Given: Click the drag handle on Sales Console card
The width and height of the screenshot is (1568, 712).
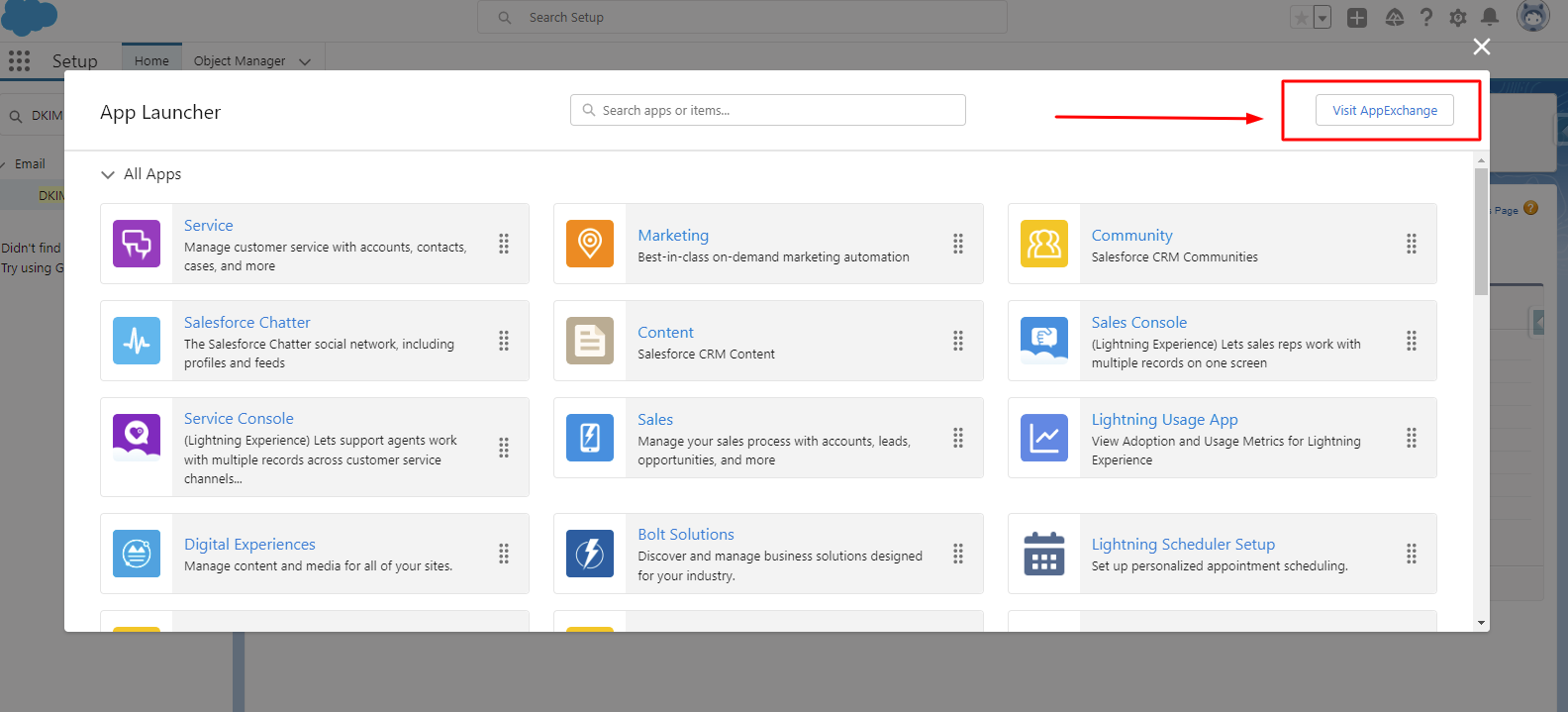Looking at the screenshot, I should [x=1412, y=341].
